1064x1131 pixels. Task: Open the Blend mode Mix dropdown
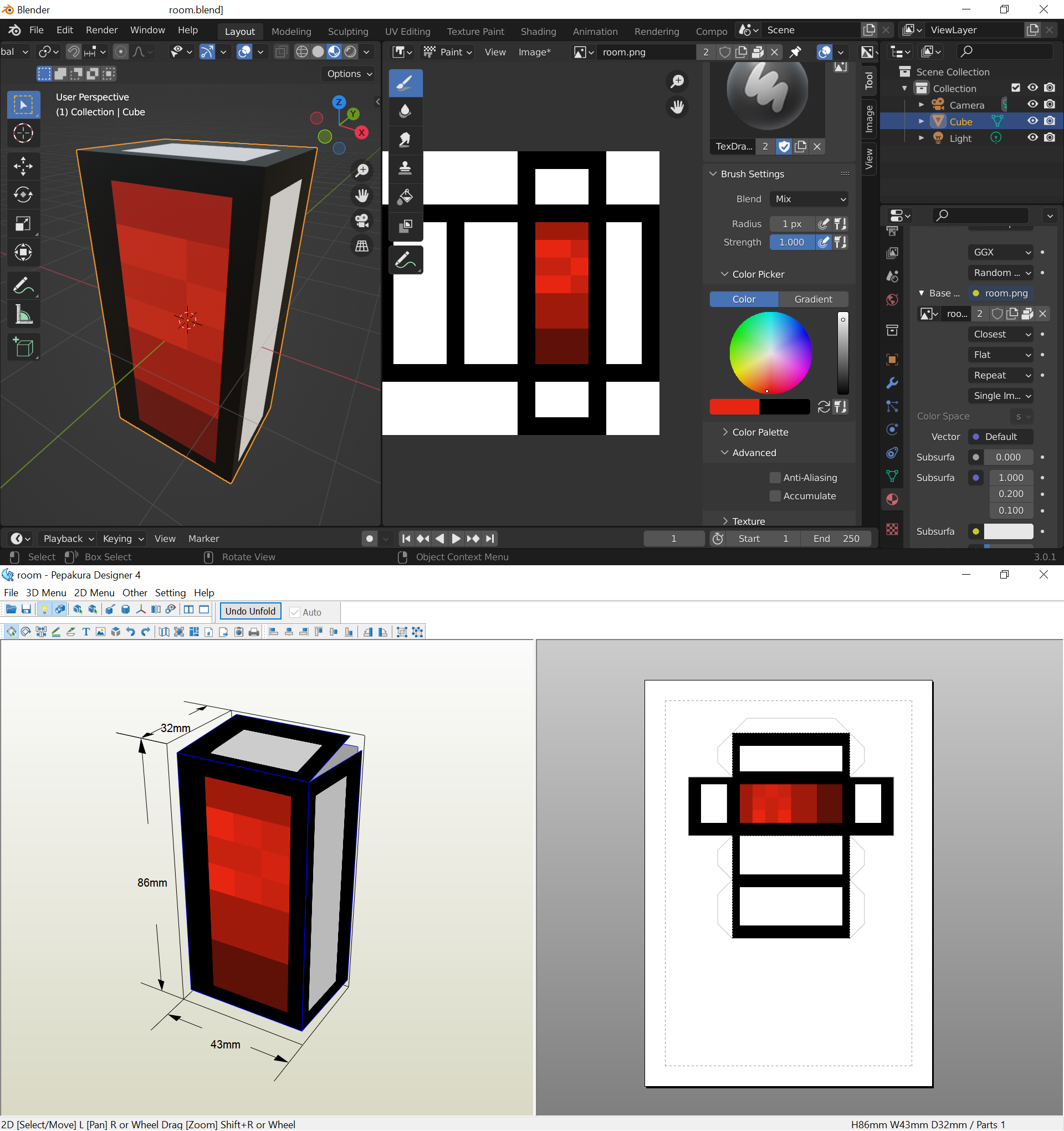click(x=809, y=199)
